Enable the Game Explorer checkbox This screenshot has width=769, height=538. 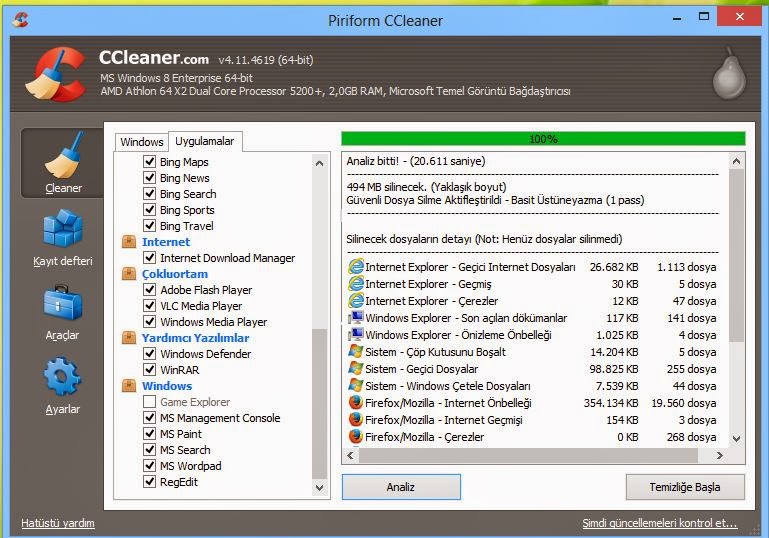point(150,402)
